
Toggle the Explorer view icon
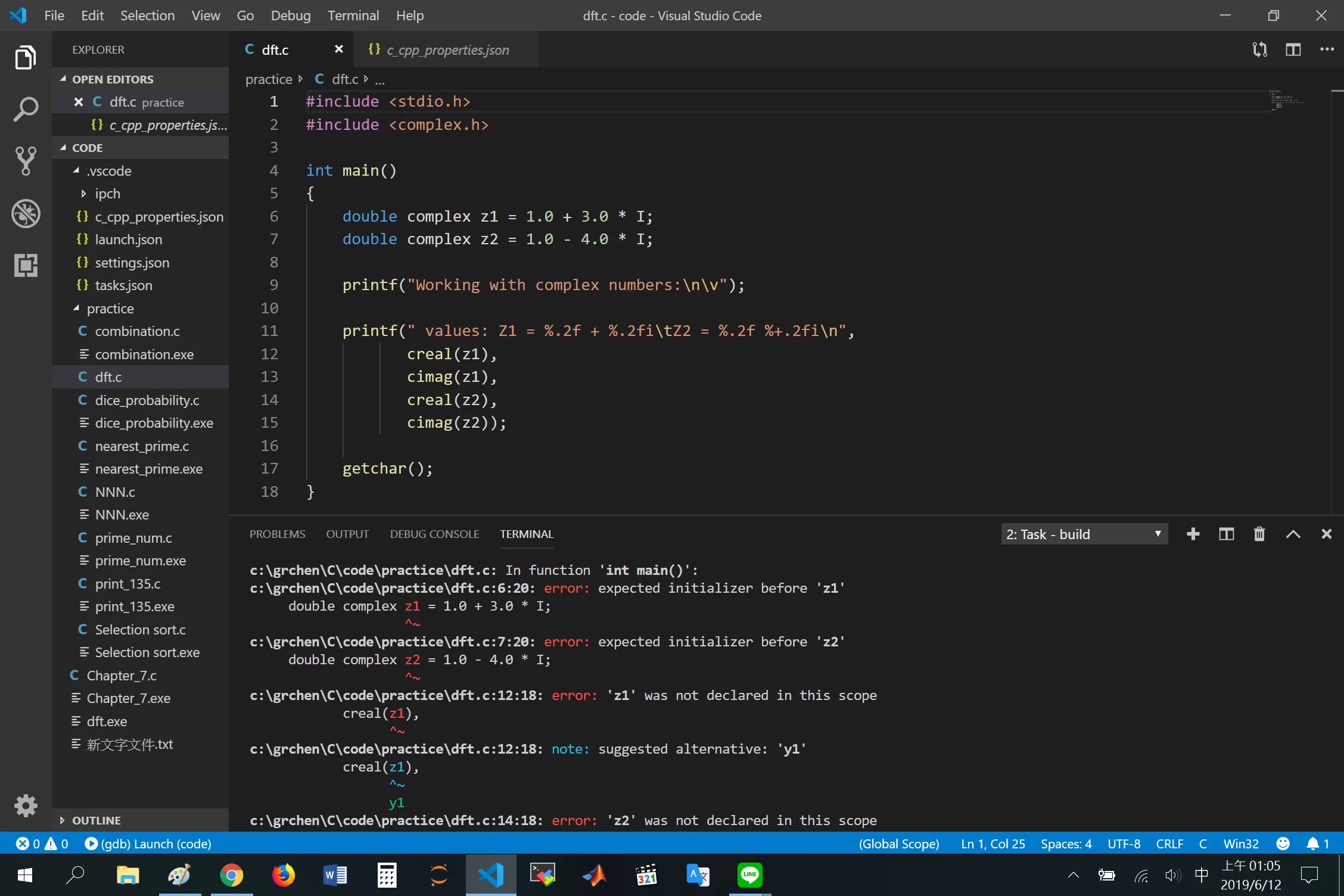click(26, 58)
